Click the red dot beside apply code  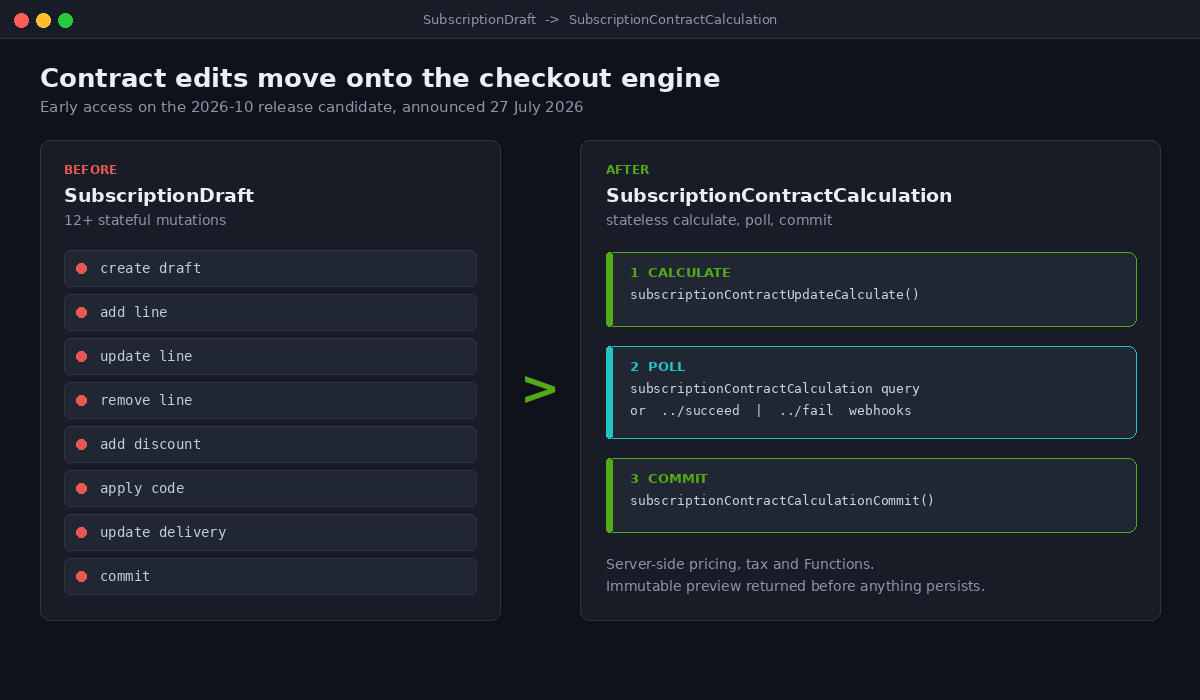click(x=81, y=488)
